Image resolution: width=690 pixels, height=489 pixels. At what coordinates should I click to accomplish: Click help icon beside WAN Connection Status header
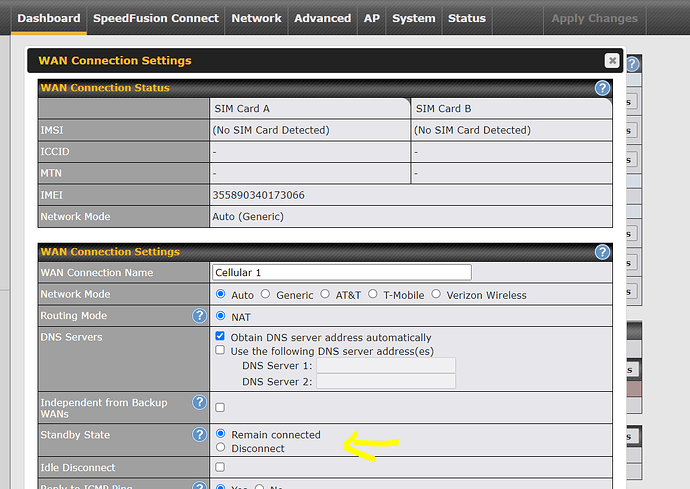point(602,88)
